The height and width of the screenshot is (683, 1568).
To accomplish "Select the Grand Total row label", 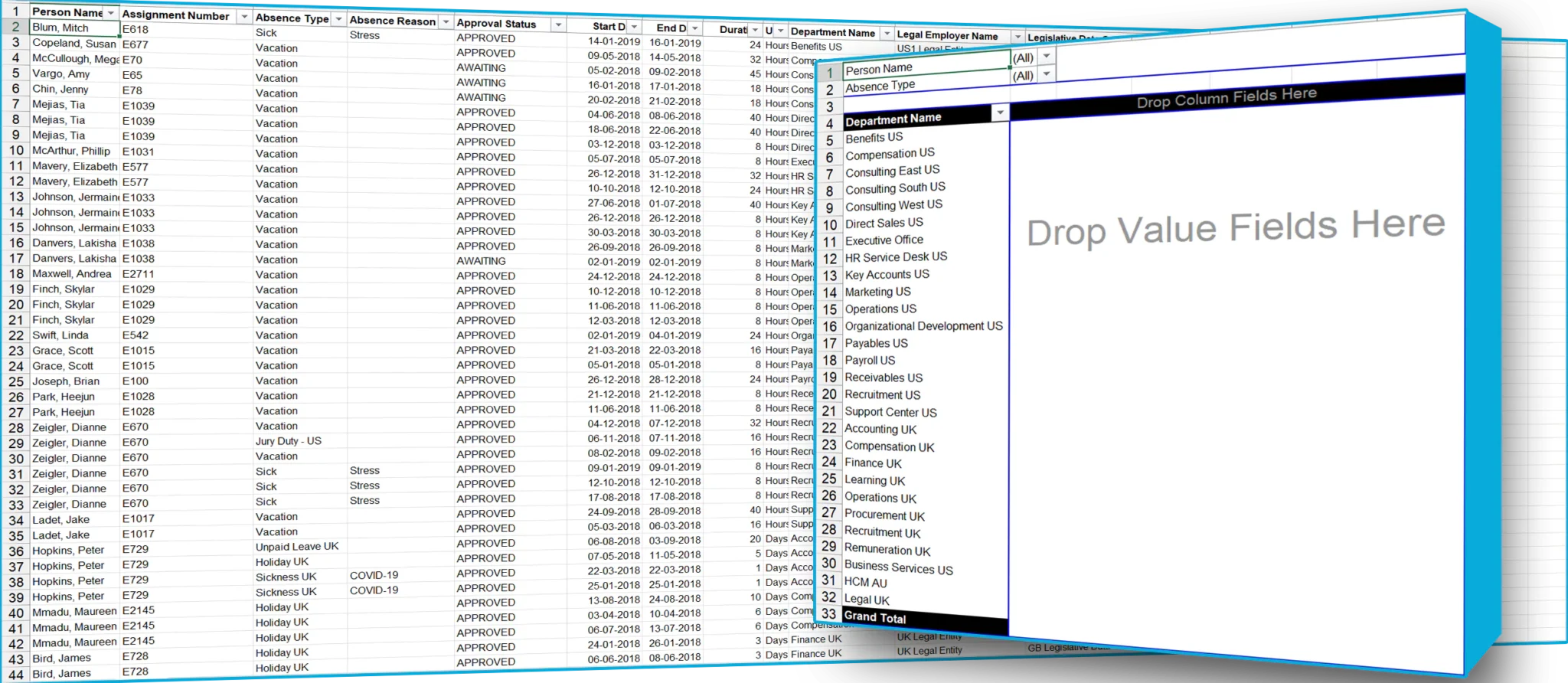I will pyautogui.click(x=874, y=617).
